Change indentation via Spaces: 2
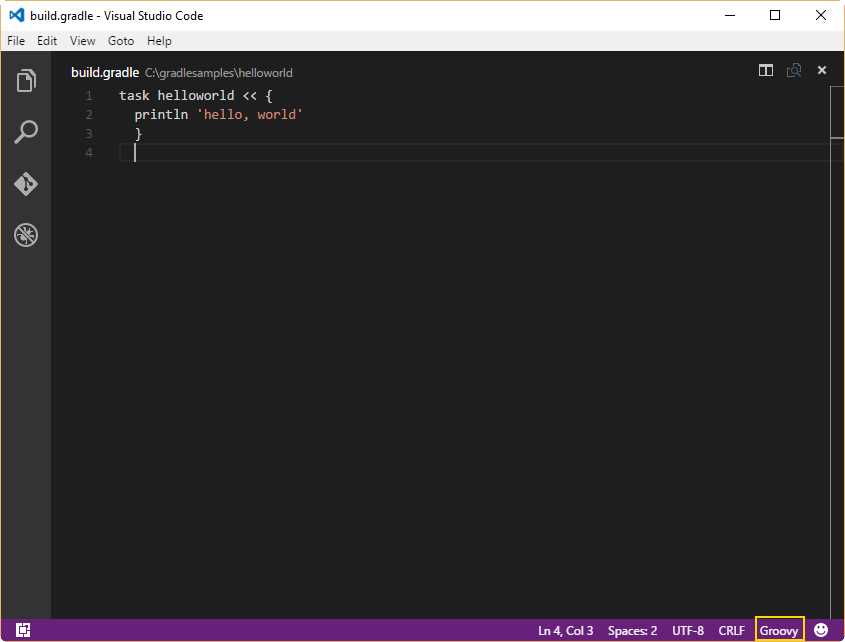The width and height of the screenshot is (845, 642). click(x=632, y=630)
